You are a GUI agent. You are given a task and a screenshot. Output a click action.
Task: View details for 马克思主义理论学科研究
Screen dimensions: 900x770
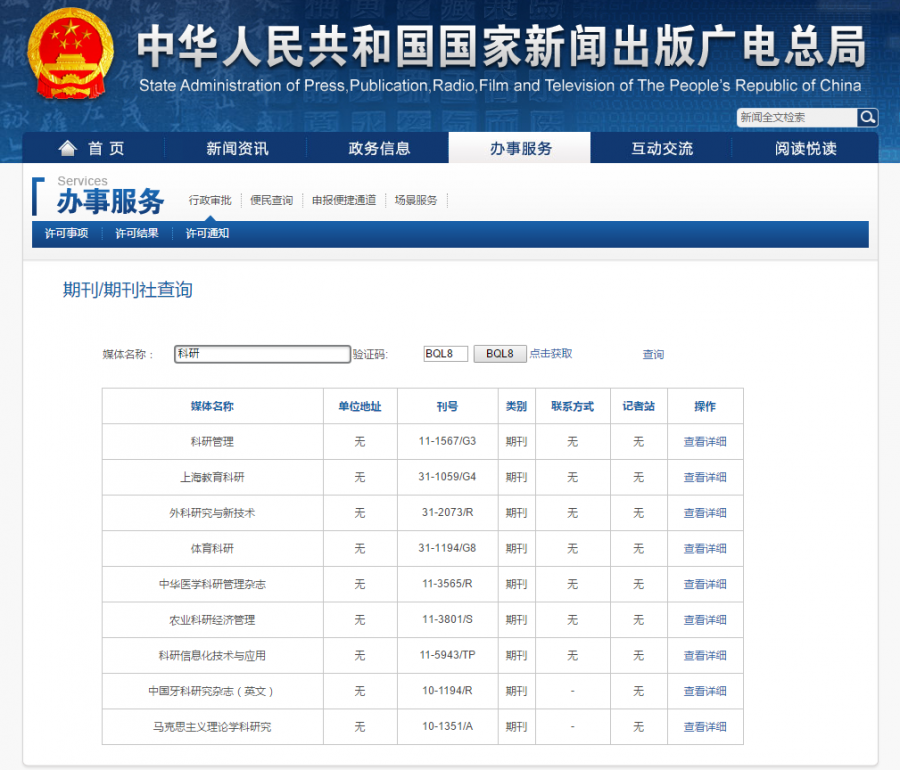705,726
